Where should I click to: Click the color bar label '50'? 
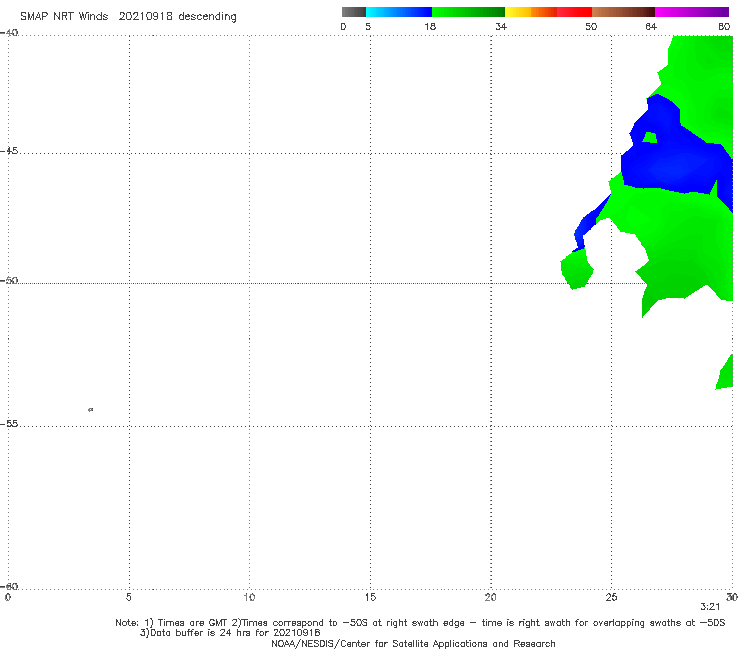pyautogui.click(x=591, y=26)
